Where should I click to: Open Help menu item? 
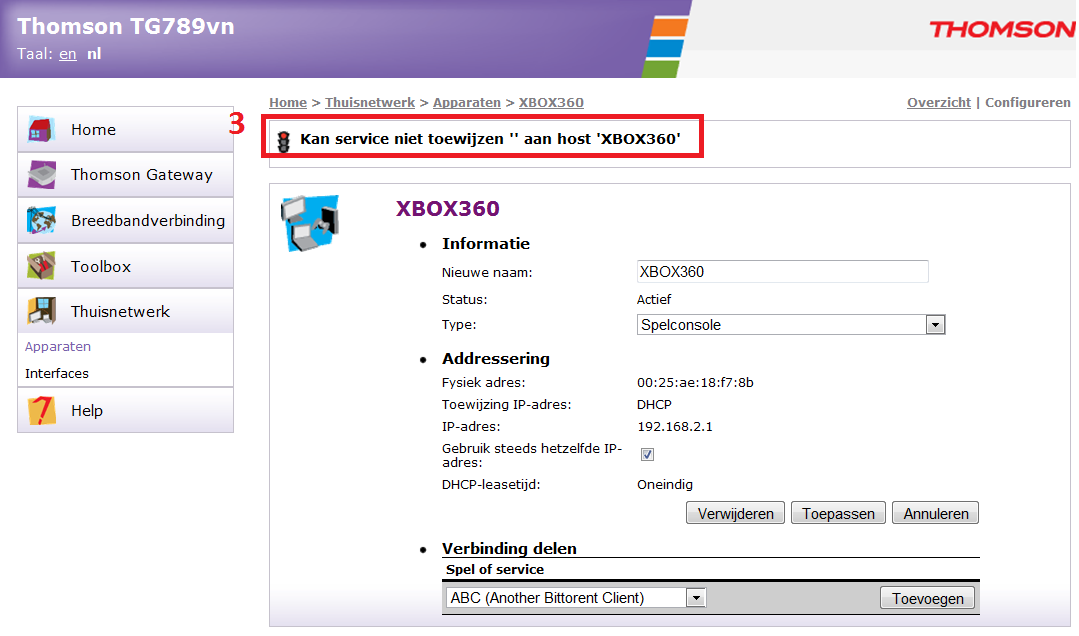pos(125,410)
